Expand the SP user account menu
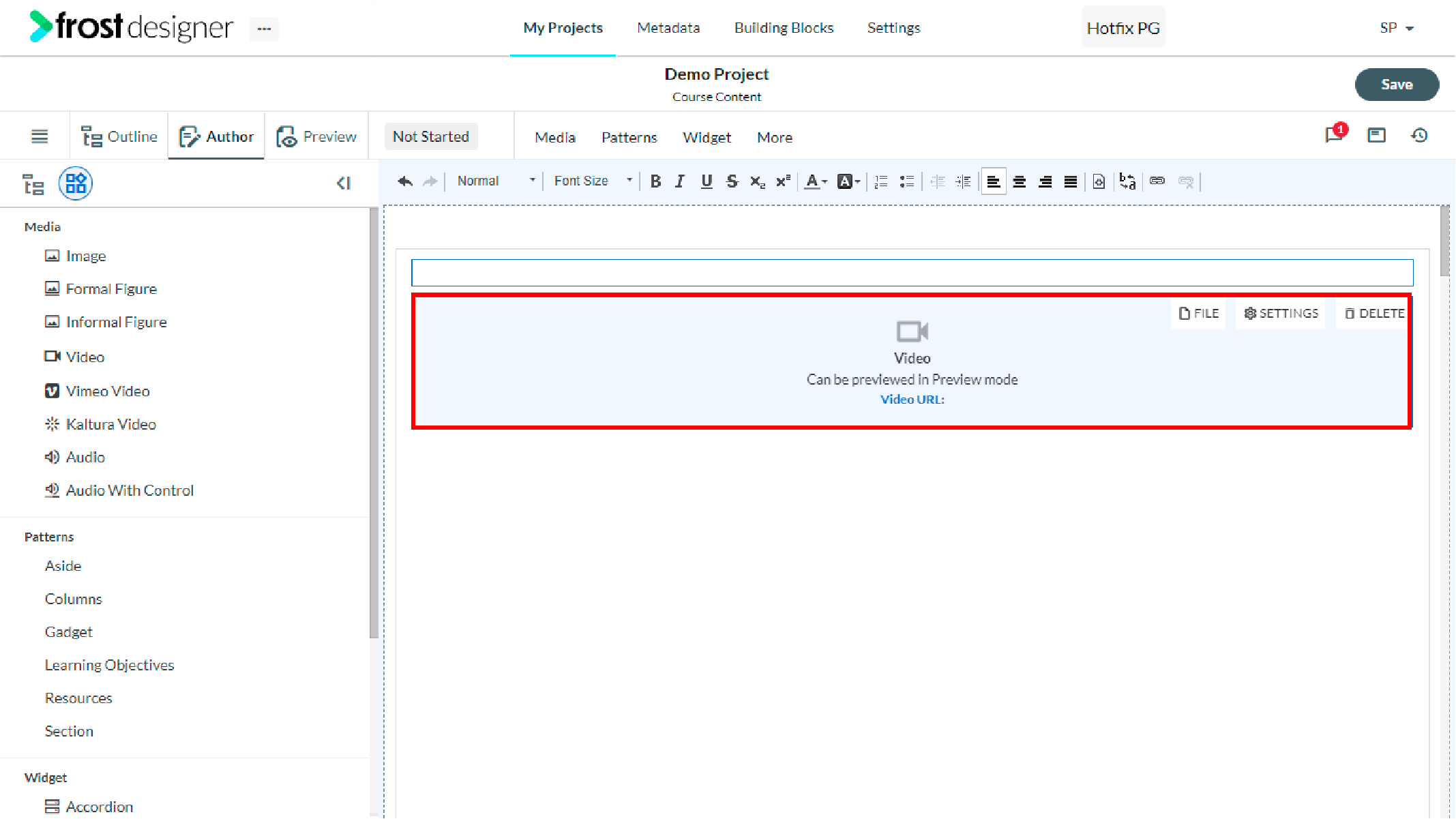Screen dimensions: 1456x819 [x=1396, y=28]
